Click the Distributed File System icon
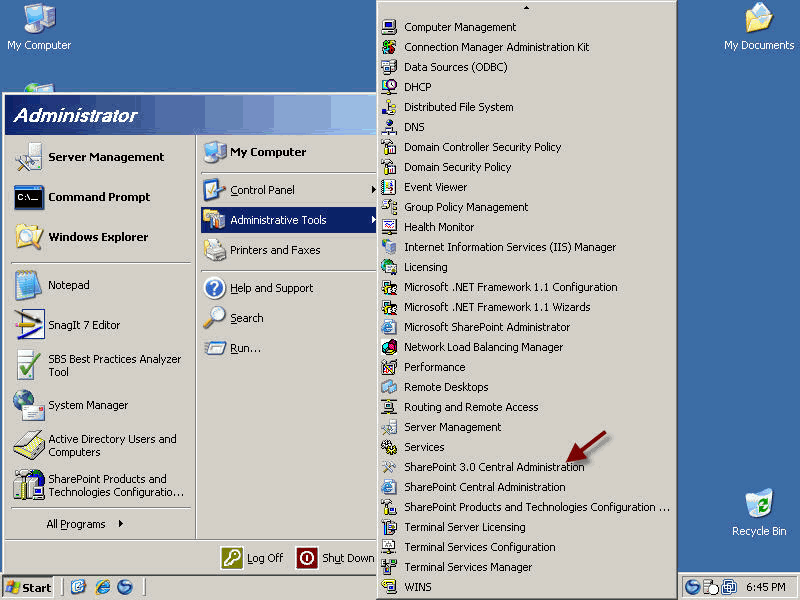 (389, 107)
